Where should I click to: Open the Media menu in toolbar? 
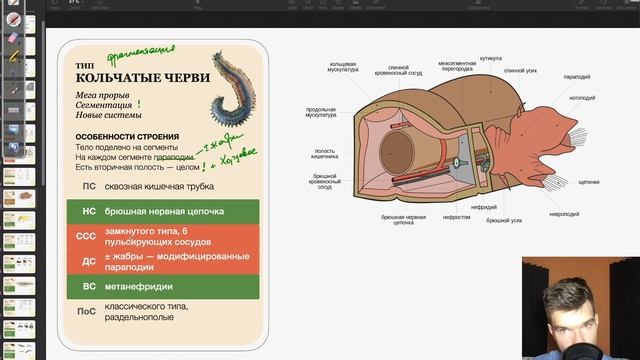[355, 4]
